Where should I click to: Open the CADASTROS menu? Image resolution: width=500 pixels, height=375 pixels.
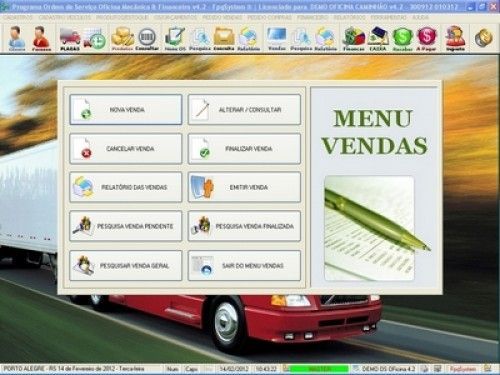click(x=18, y=17)
